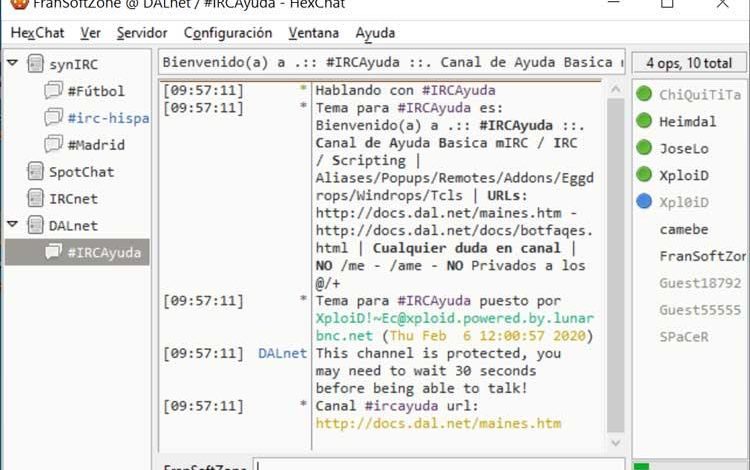Click the chat scrollbar down arrow
The image size is (750, 470).
click(616, 443)
